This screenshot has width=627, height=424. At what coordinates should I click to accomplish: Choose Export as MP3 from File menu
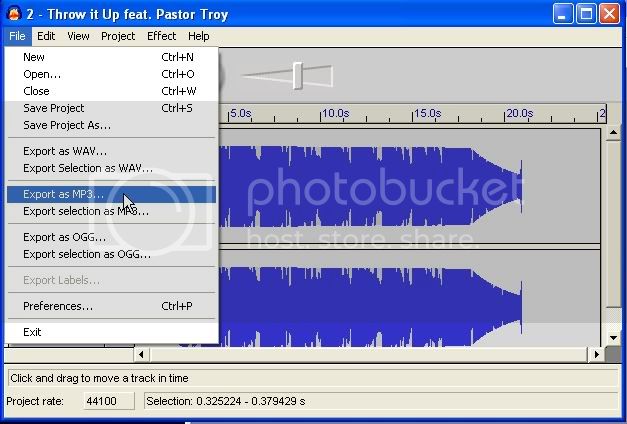(x=63, y=194)
